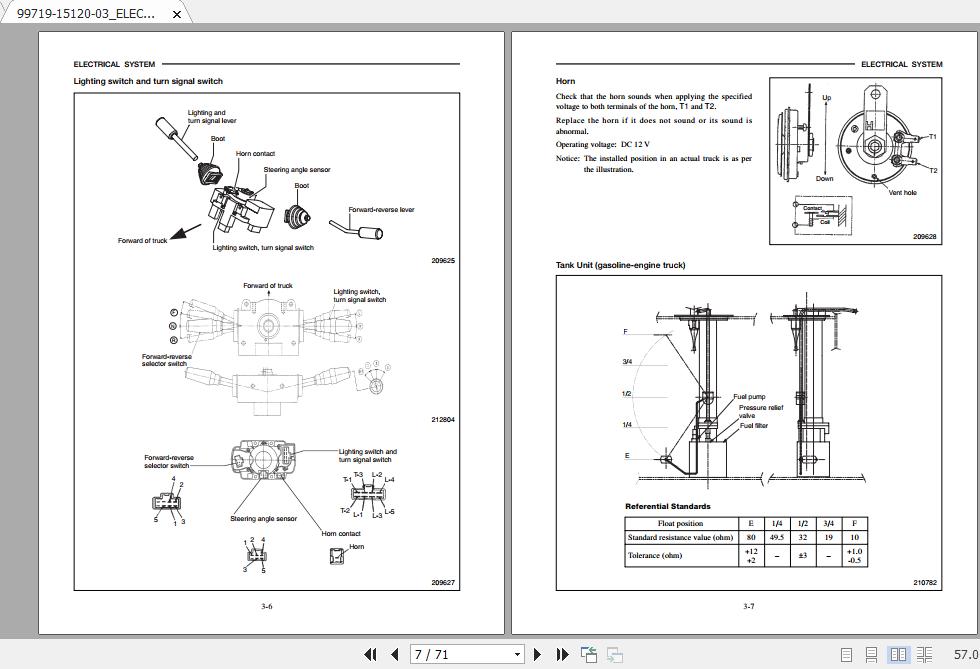The height and width of the screenshot is (669, 980).
Task: Rotate the page counterclockwise
Action: click(587, 654)
